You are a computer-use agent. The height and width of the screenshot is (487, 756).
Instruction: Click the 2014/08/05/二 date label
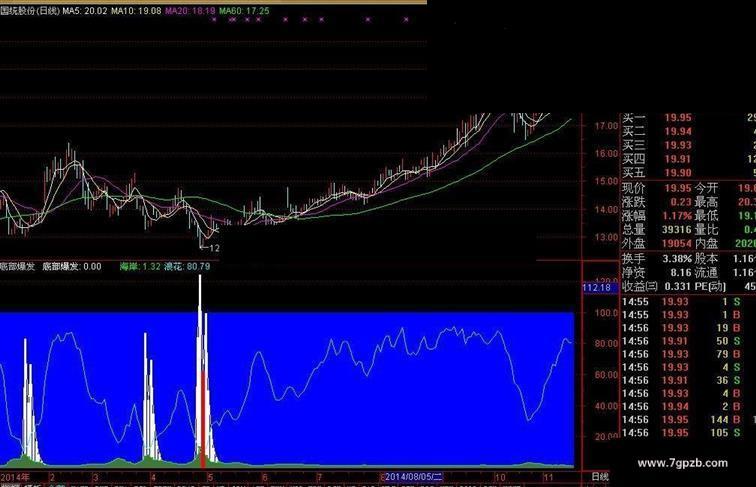tap(414, 477)
